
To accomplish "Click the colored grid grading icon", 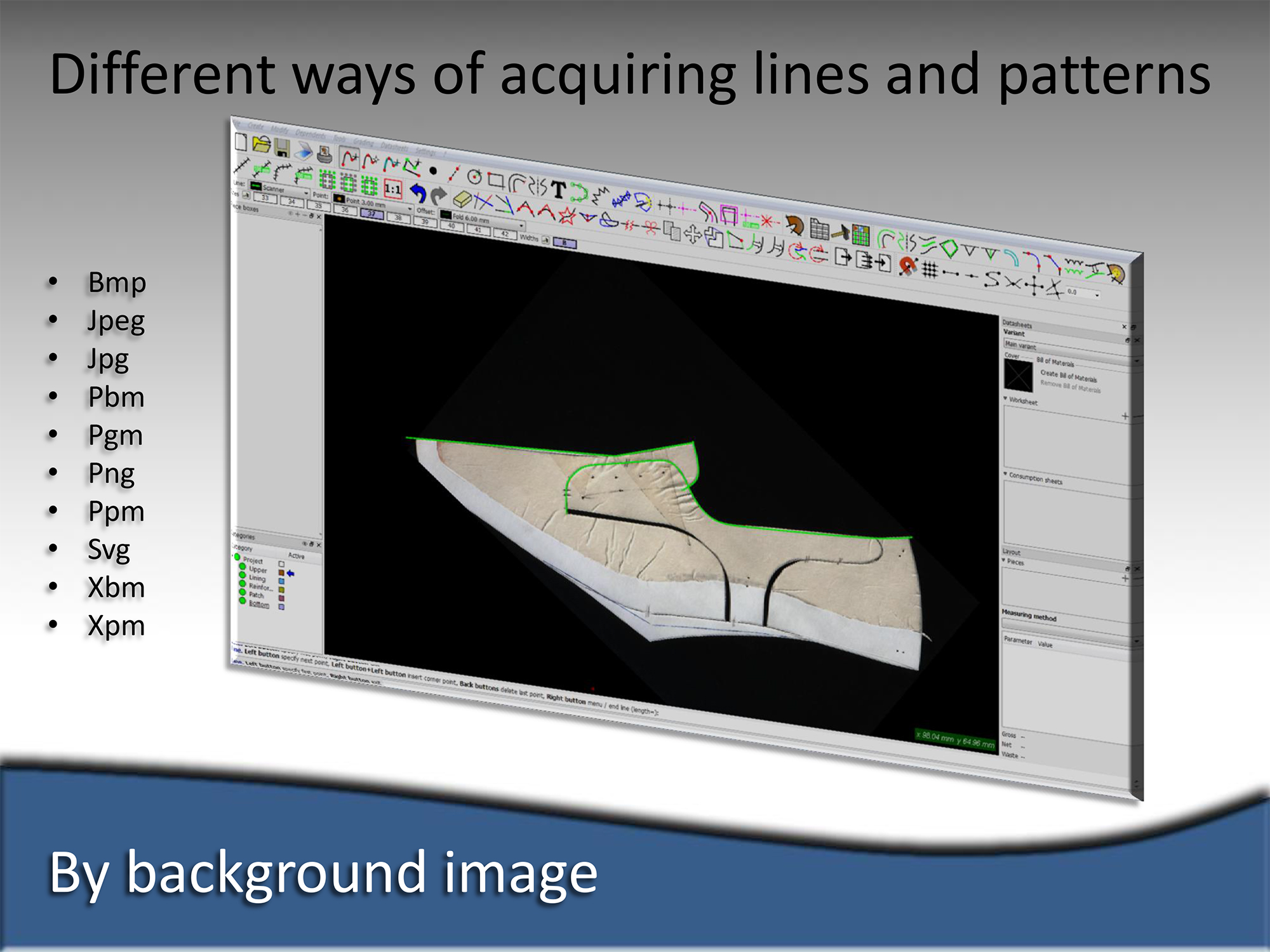I will [x=861, y=235].
